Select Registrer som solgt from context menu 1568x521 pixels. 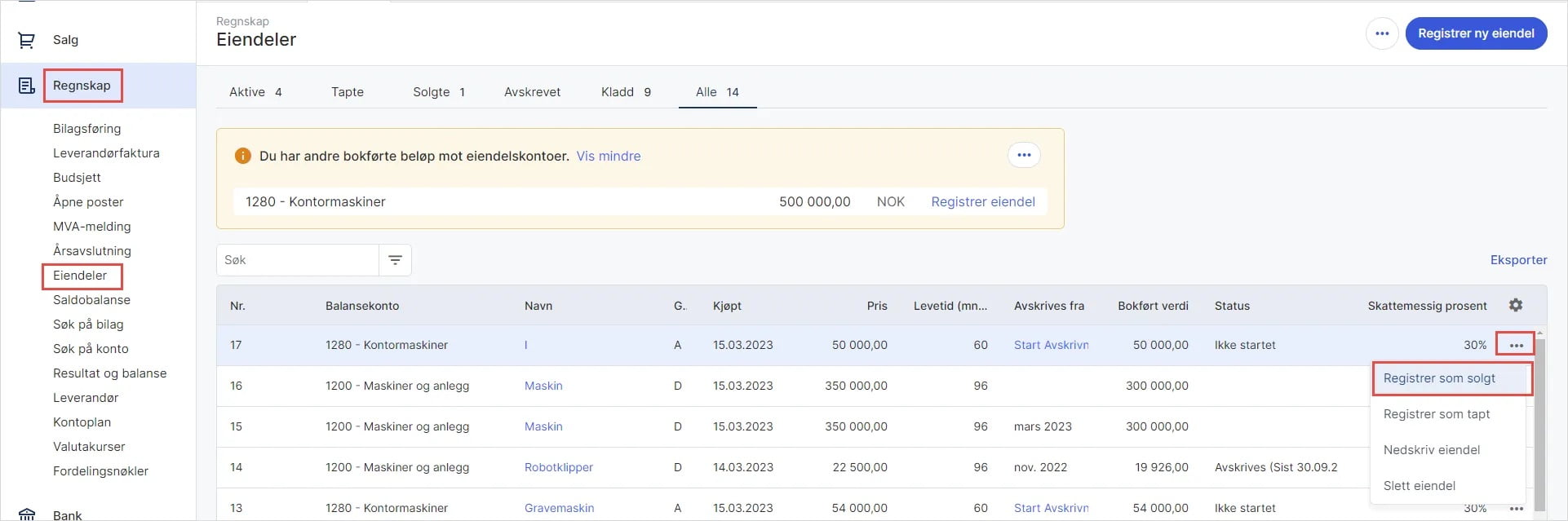coord(1439,378)
